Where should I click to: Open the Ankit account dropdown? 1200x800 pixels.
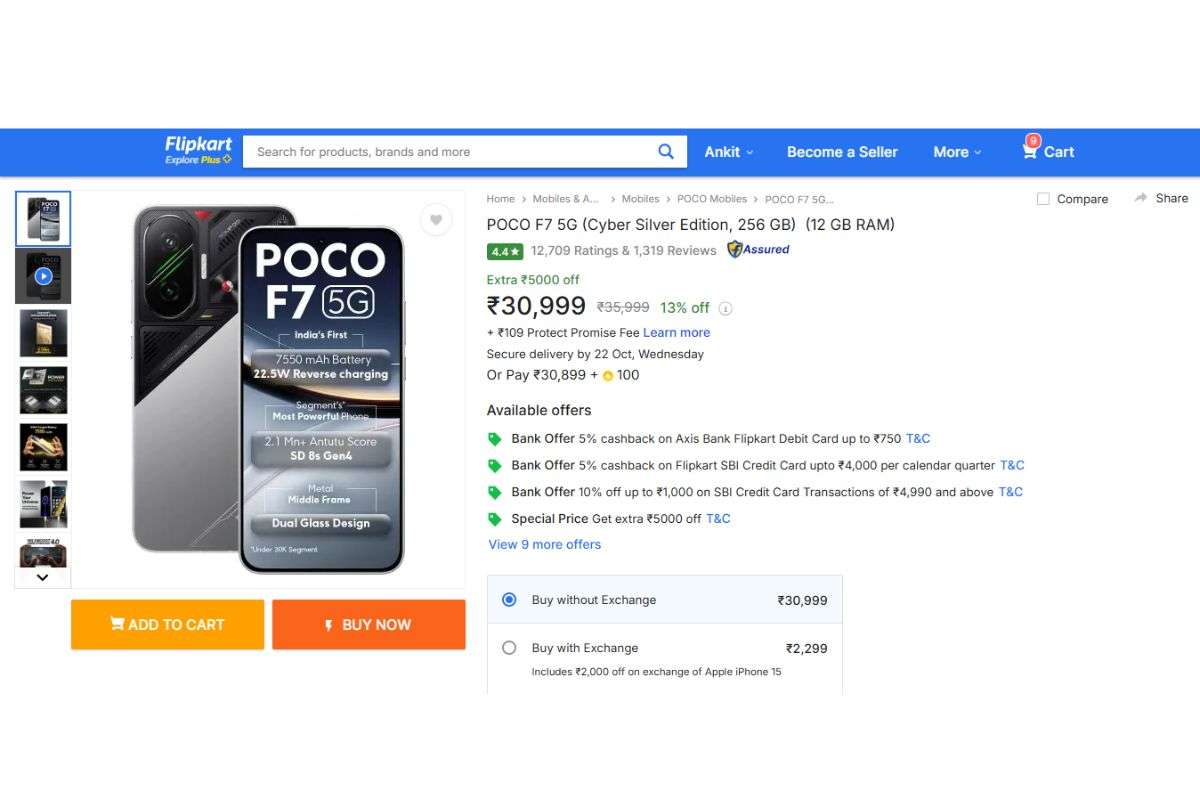tap(728, 151)
